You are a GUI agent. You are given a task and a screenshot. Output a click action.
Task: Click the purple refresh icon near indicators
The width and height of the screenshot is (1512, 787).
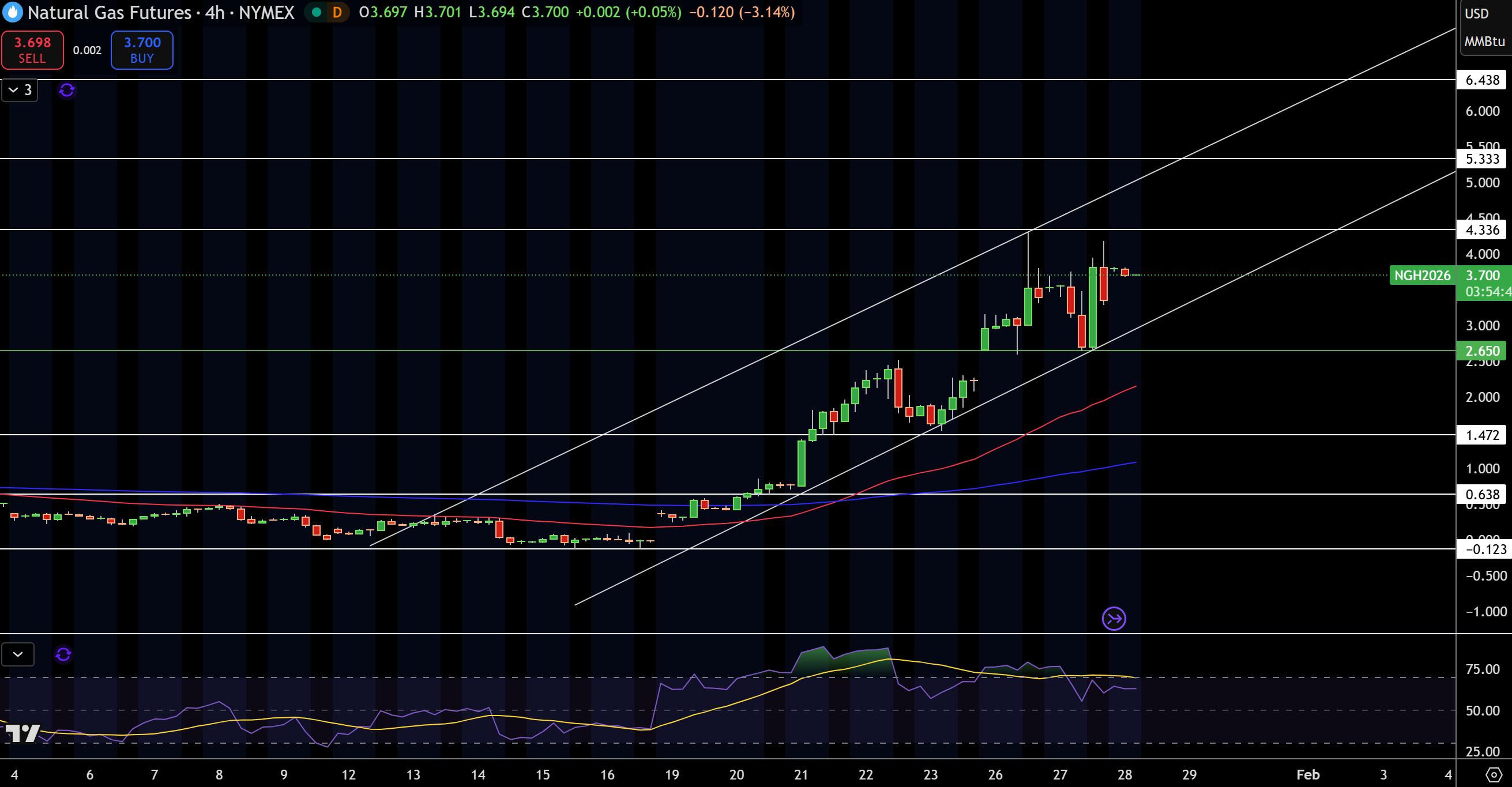[67, 90]
